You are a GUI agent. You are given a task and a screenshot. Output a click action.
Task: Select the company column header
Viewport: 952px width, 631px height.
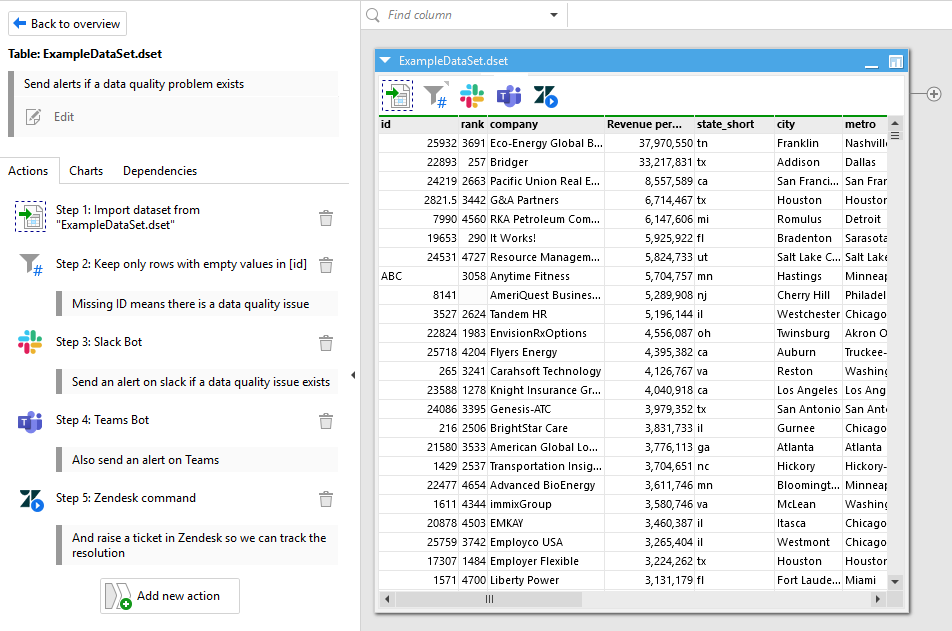[x=546, y=124]
